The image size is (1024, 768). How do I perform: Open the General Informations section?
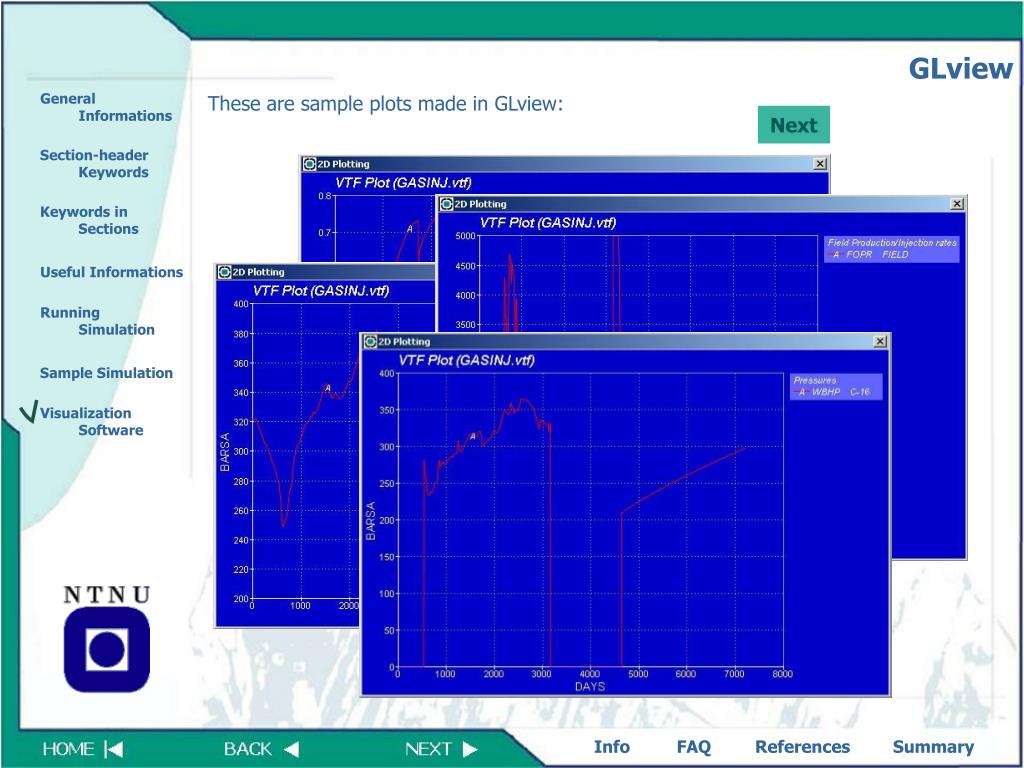point(106,107)
